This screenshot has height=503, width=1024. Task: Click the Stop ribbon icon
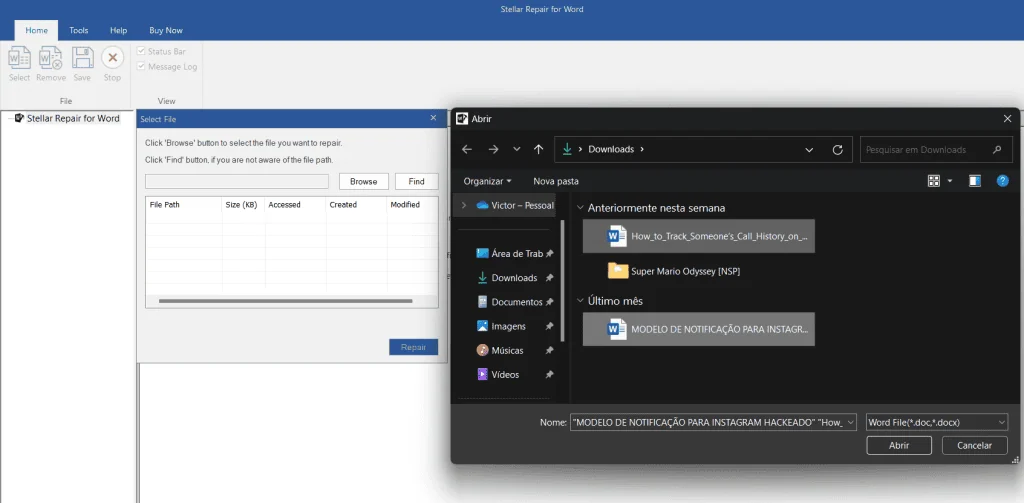pos(112,64)
